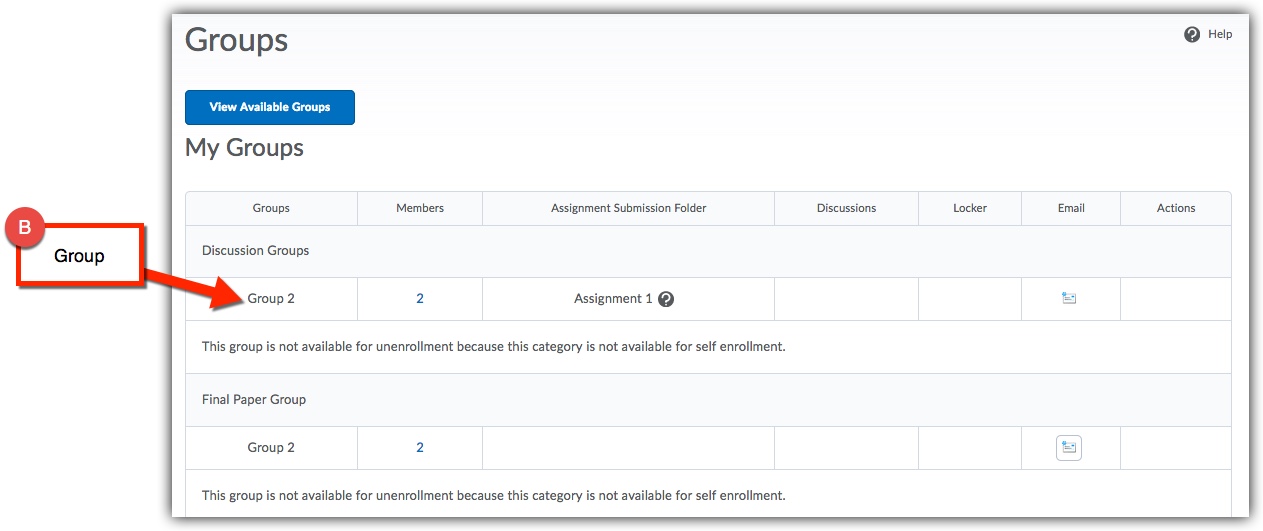
Task: Click the red B annotation badge
Action: click(25, 228)
